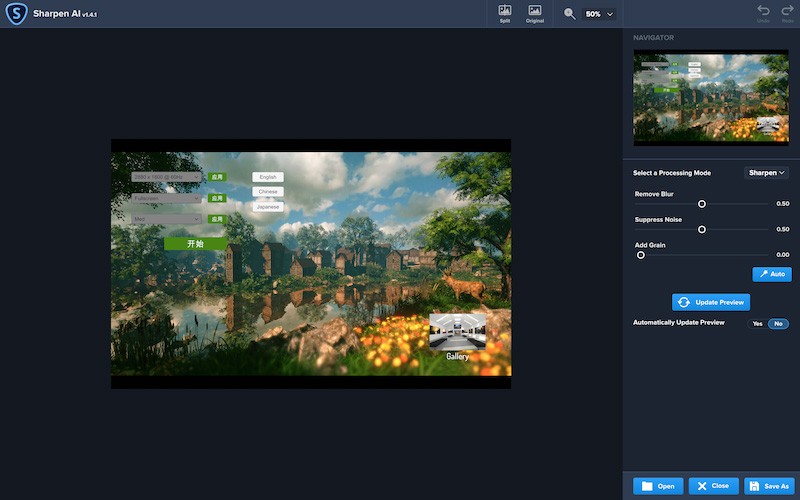Set automatic preview update to No

click(778, 323)
